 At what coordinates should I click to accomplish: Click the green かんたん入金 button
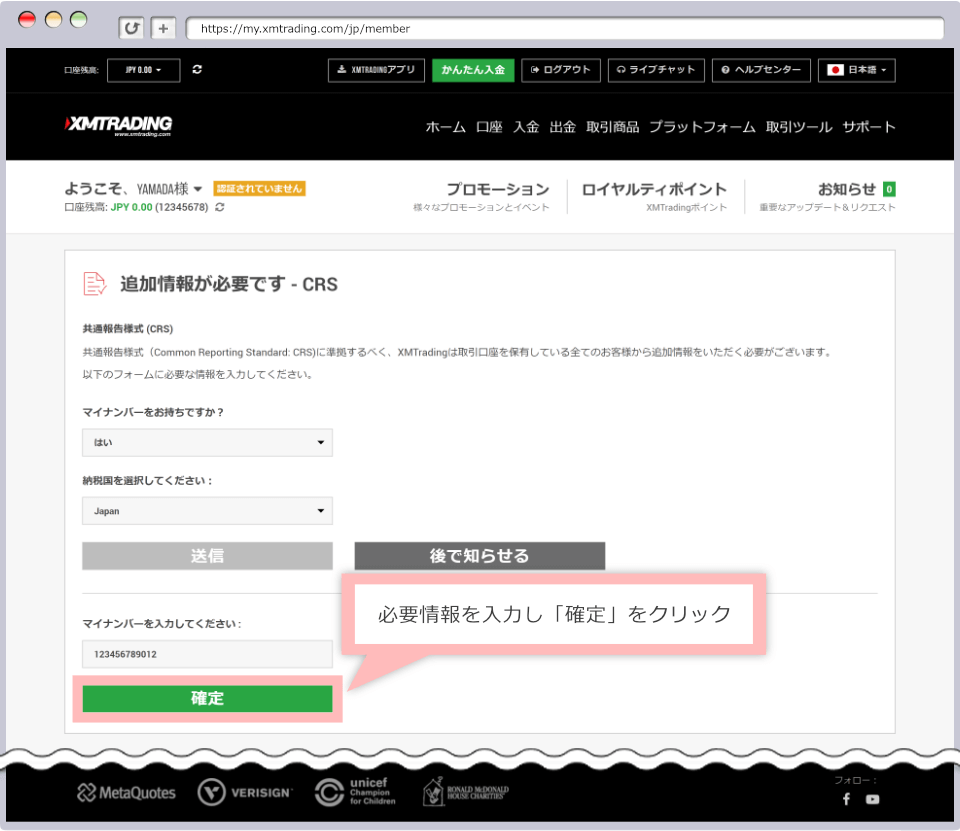[x=473, y=70]
